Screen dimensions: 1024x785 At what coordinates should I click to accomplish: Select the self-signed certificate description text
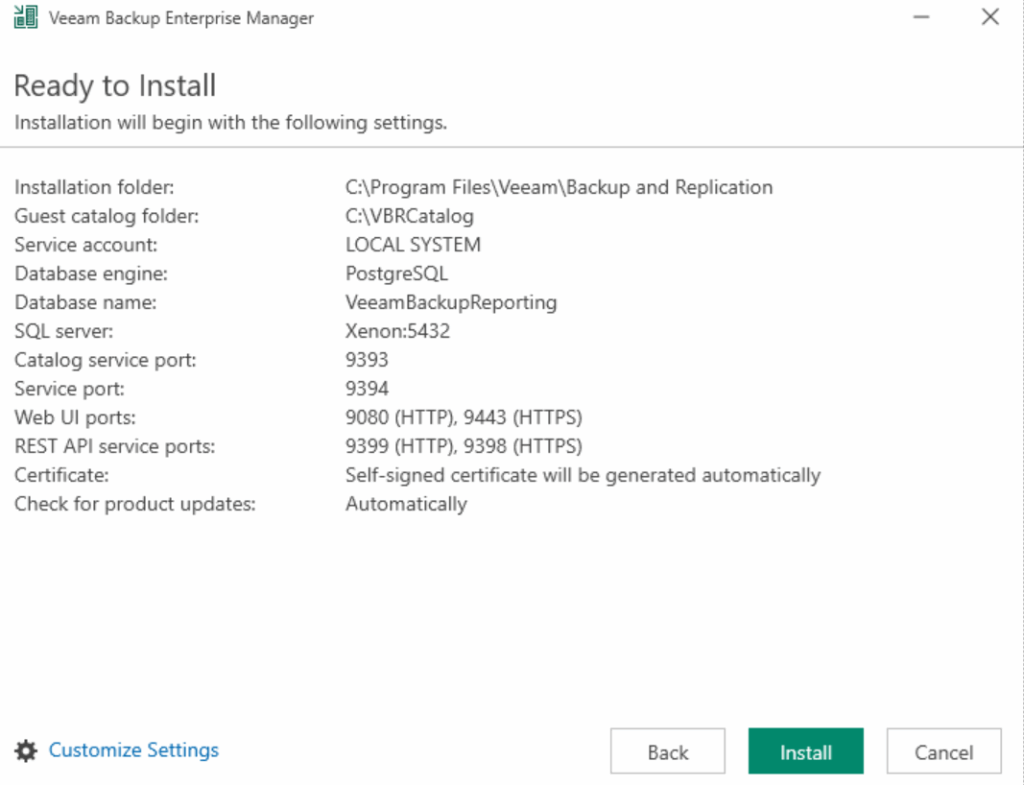[x=583, y=475]
